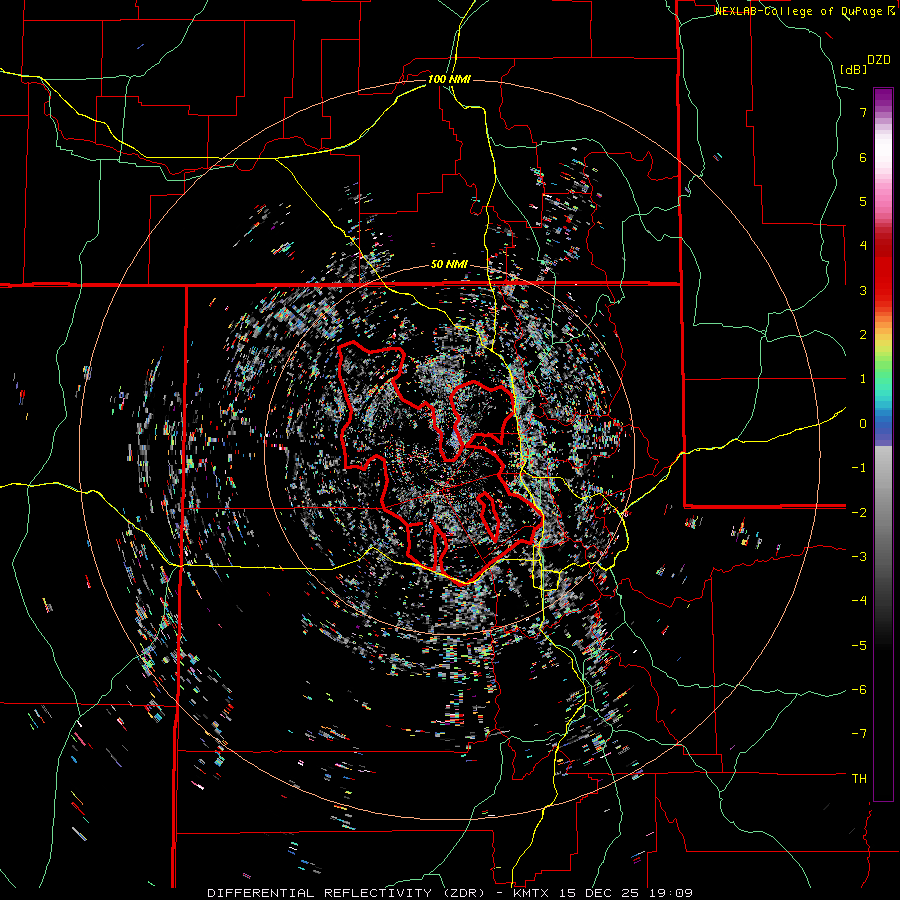Pick the yellow segment of the color bar
900x900 pixels.
pyautogui.click(x=883, y=344)
